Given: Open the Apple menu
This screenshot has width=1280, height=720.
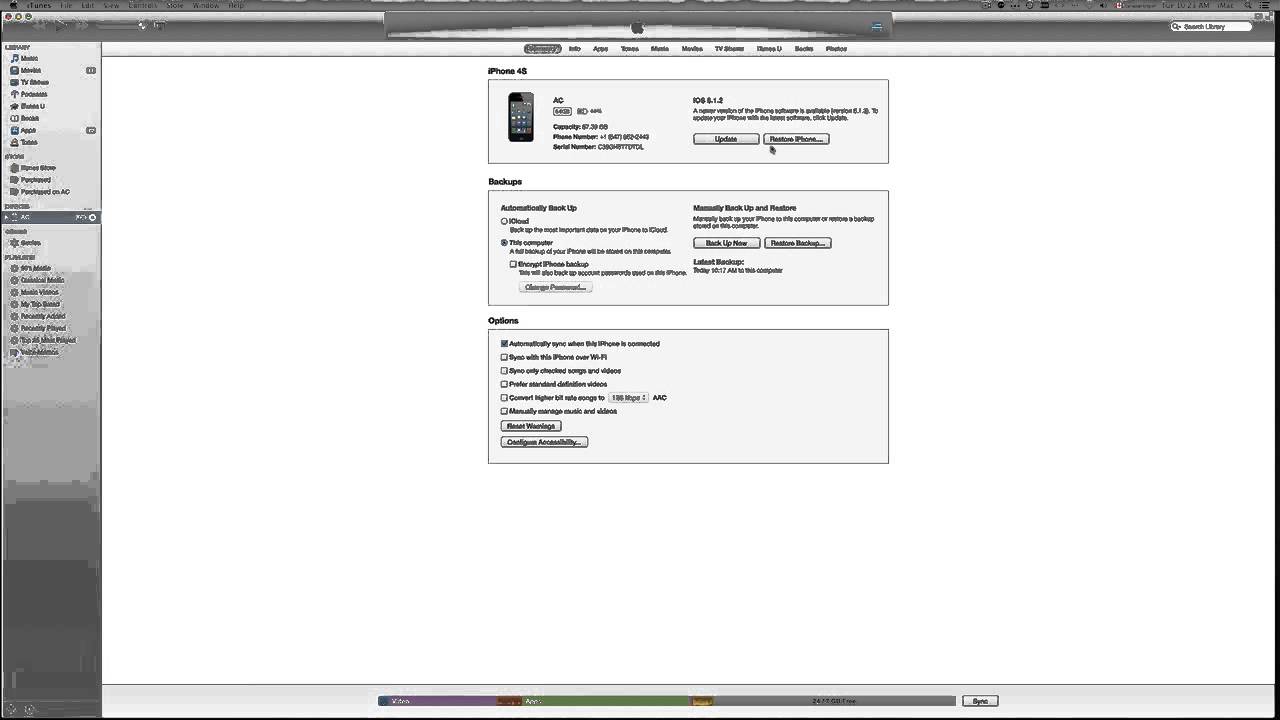Looking at the screenshot, I should pyautogui.click(x=13, y=5).
